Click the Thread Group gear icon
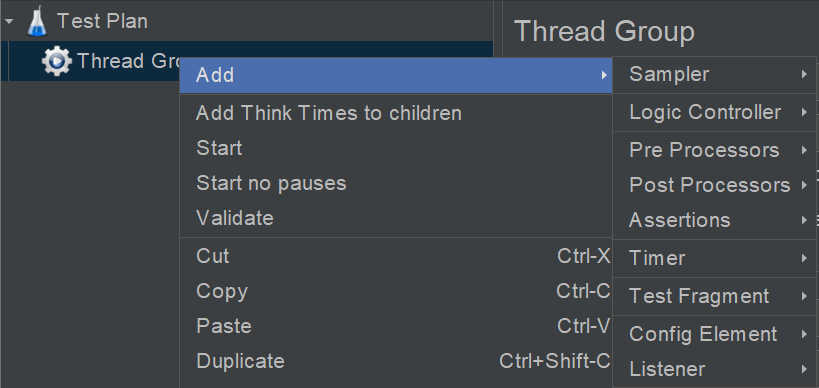819x388 pixels. tap(56, 61)
